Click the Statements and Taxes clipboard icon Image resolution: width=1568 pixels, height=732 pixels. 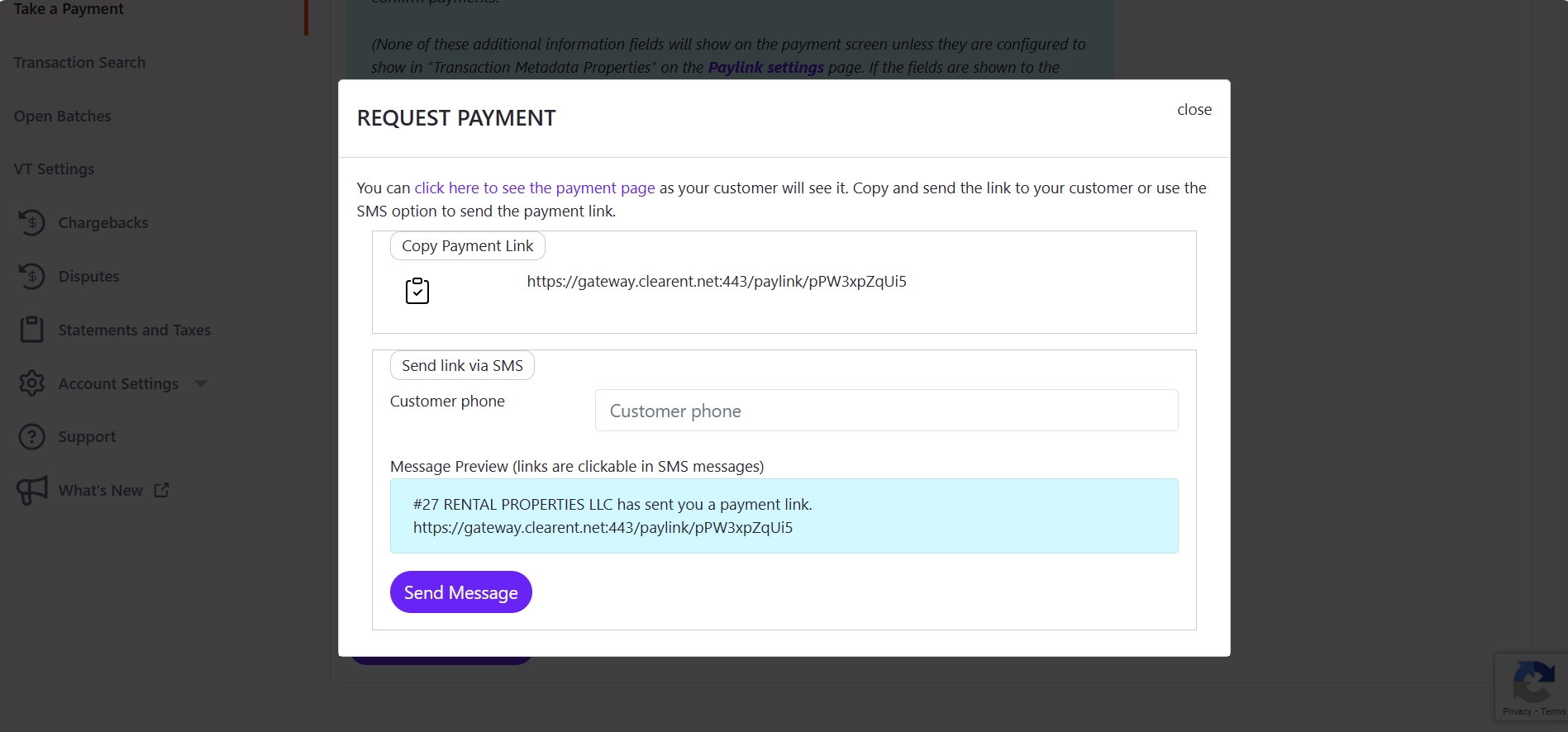(x=31, y=330)
